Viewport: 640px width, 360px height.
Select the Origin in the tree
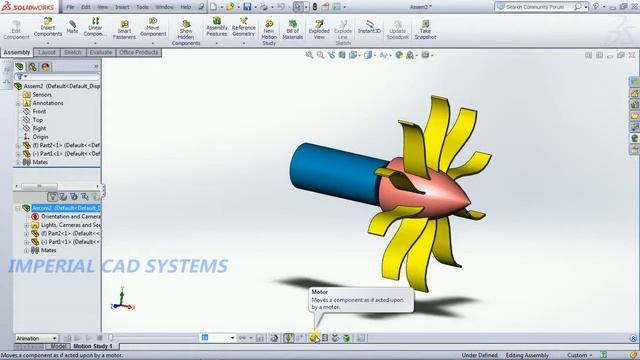40,137
